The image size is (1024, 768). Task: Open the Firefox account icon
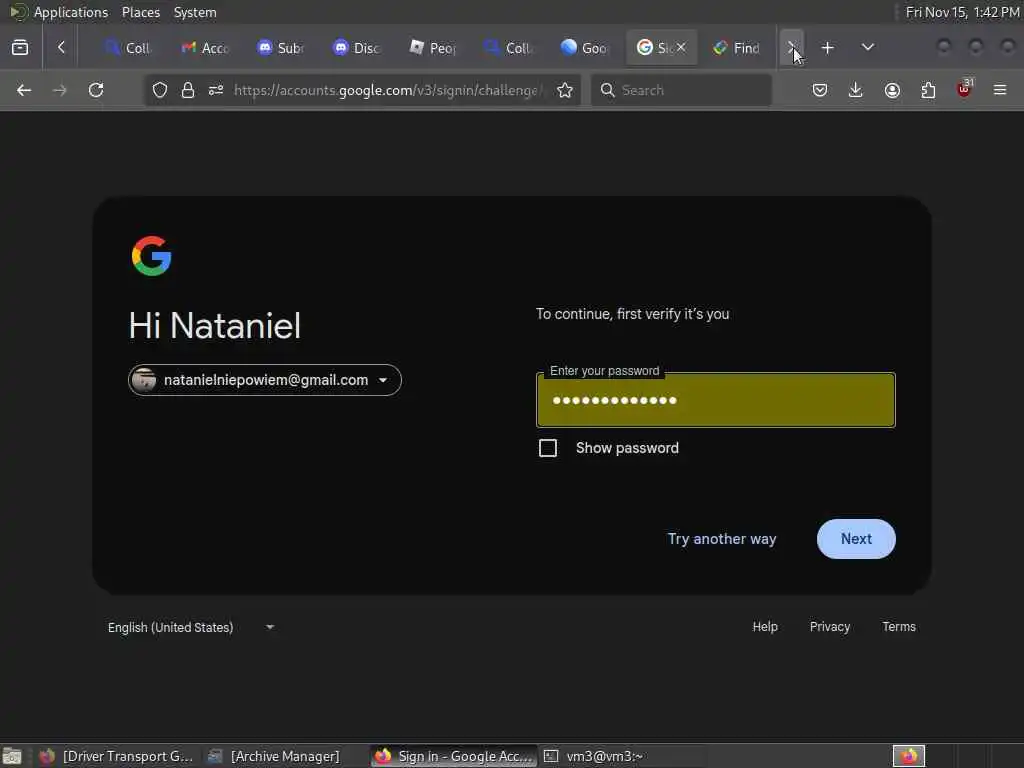point(892,90)
